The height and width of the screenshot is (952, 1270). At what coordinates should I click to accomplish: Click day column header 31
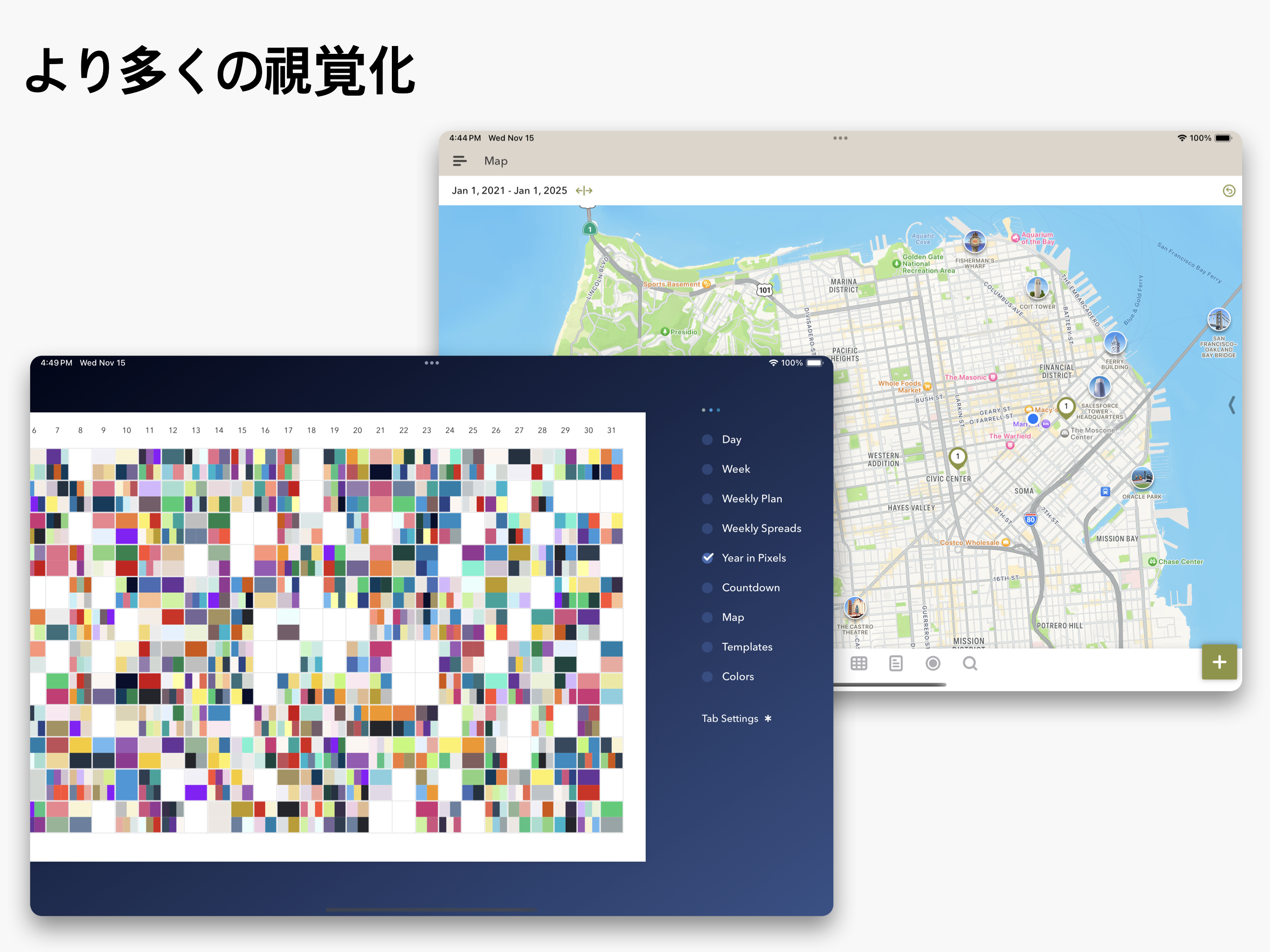[611, 430]
